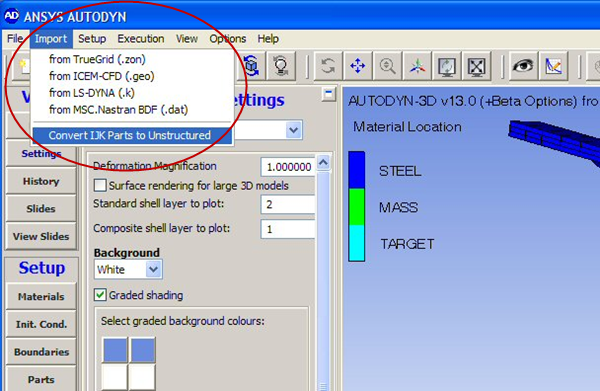Click the monitor refresh view icon

pos(447,66)
